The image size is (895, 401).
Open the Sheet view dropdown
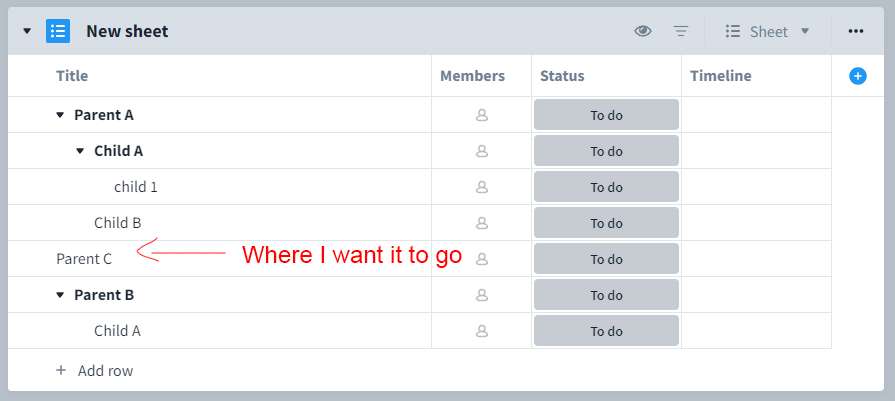(768, 31)
